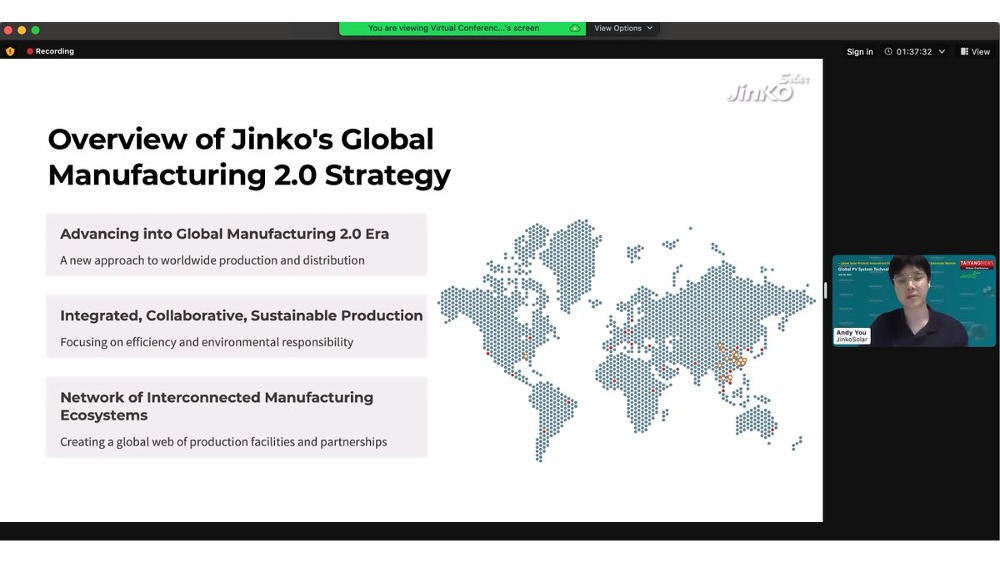Click the green fullscreen window button
The width and height of the screenshot is (1000, 563).
tap(36, 30)
